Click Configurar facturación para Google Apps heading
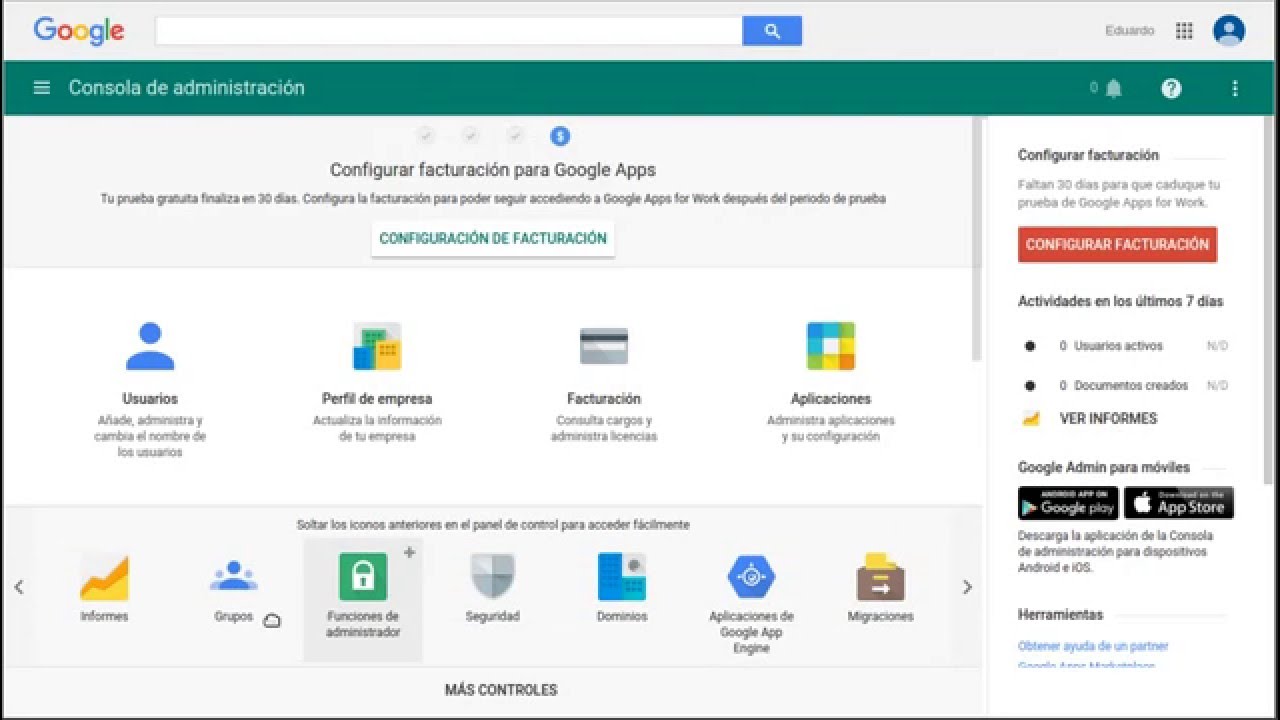1280x720 pixels. [493, 170]
